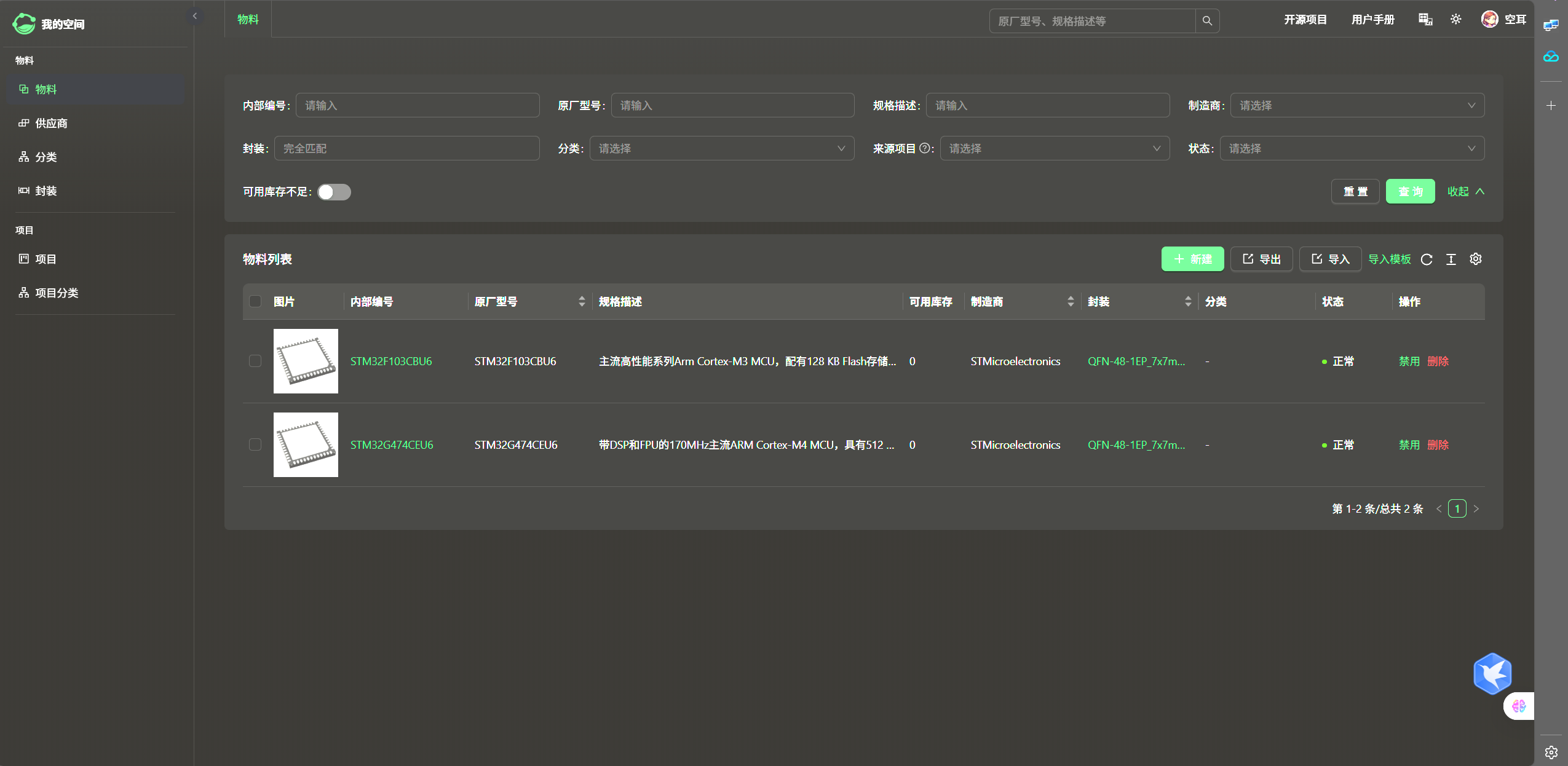This screenshot has width=1568, height=766.
Task: Open 供应商 in the sidebar
Action: coord(95,123)
